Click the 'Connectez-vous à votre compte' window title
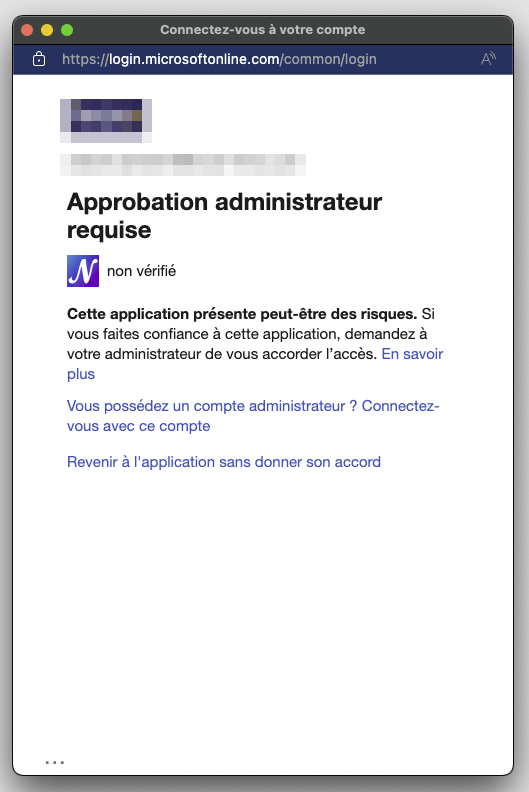 coord(263,30)
